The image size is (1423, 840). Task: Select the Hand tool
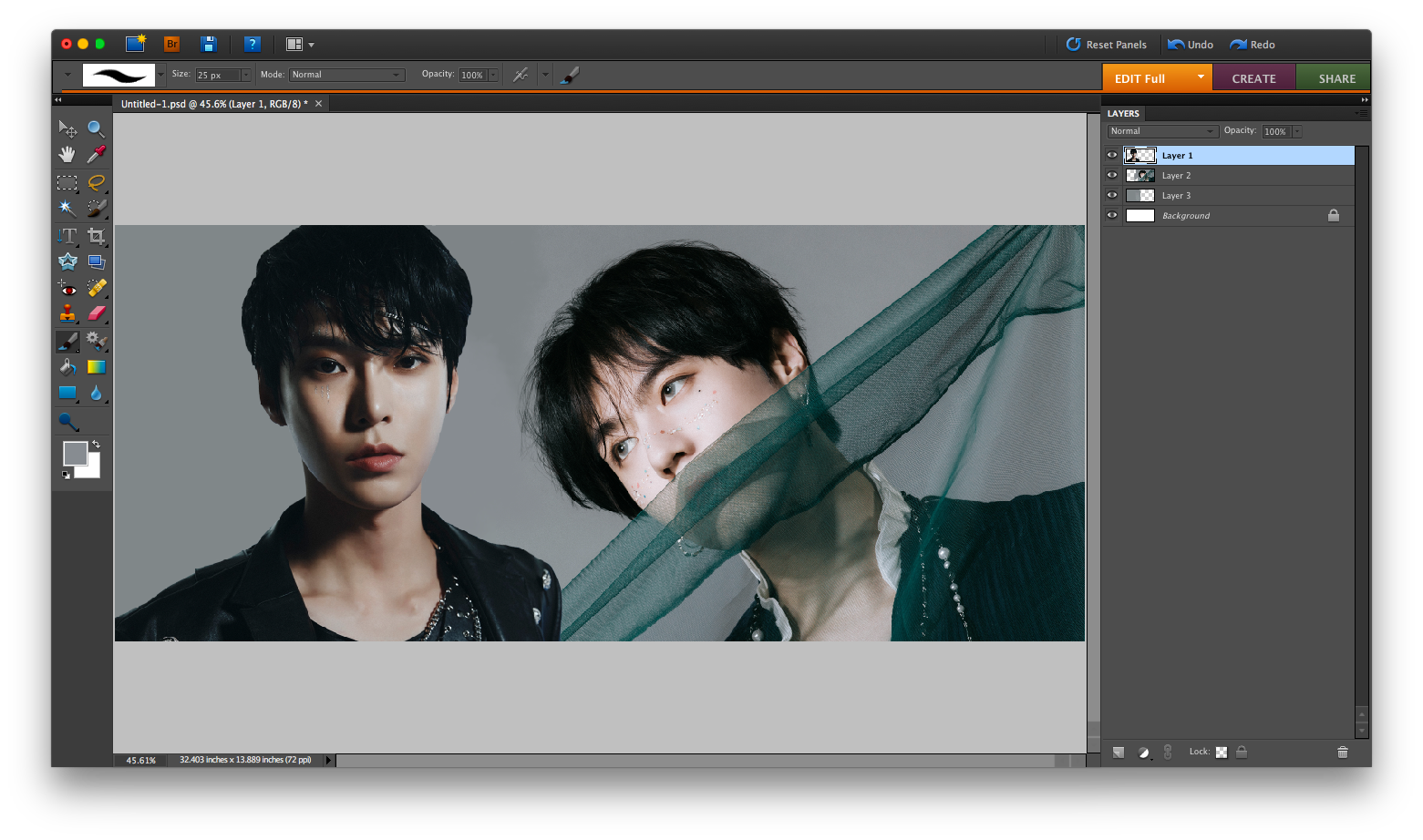coord(67,155)
